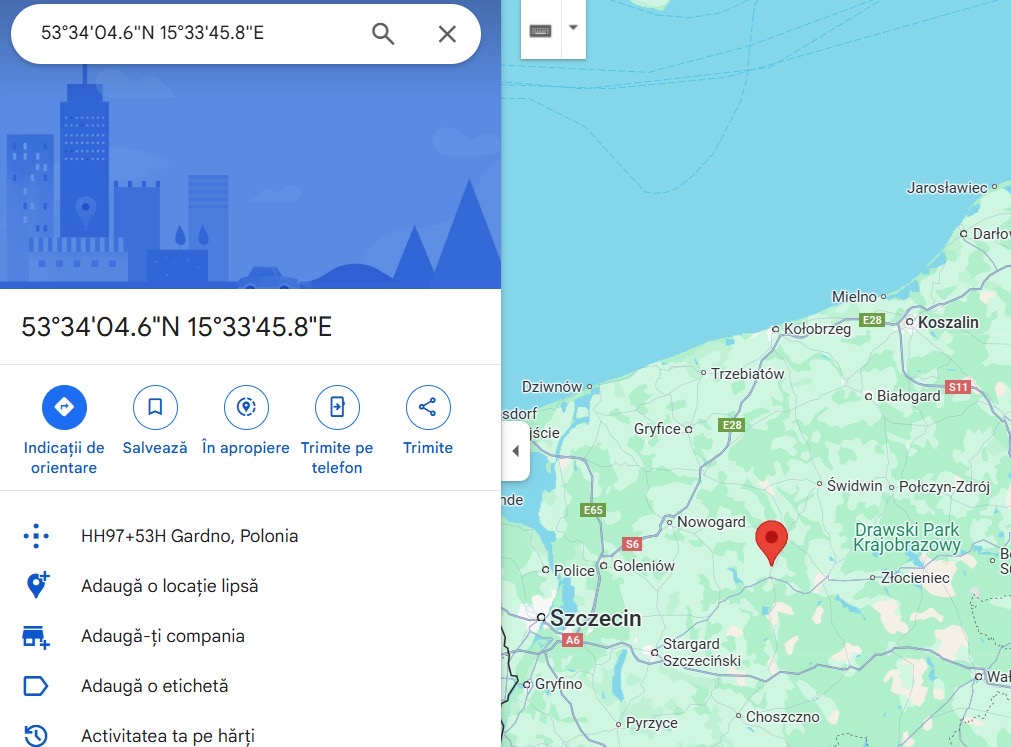Open the input tools dropdown arrow
This screenshot has width=1011, height=747.
click(x=573, y=28)
